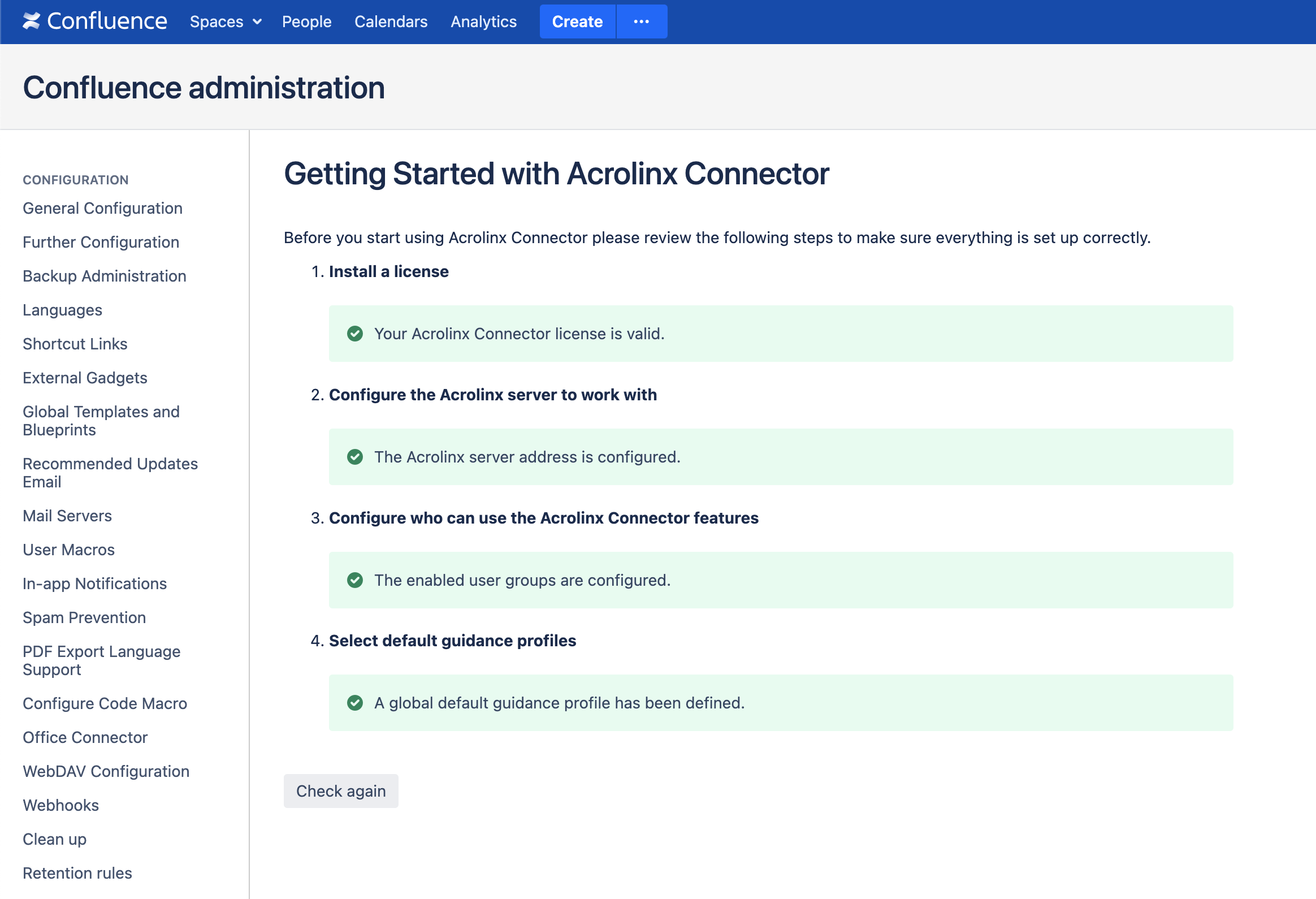Click the green check icon beside license valid message

(x=355, y=334)
